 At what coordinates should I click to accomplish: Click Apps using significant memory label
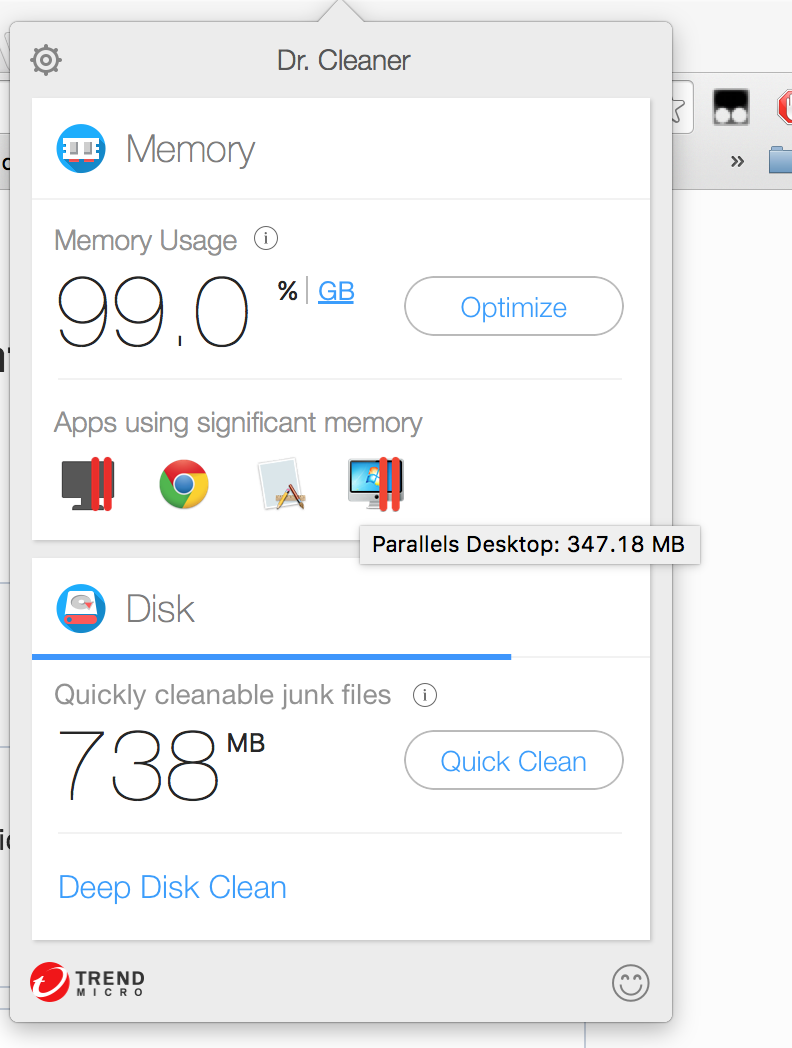pyautogui.click(x=238, y=423)
